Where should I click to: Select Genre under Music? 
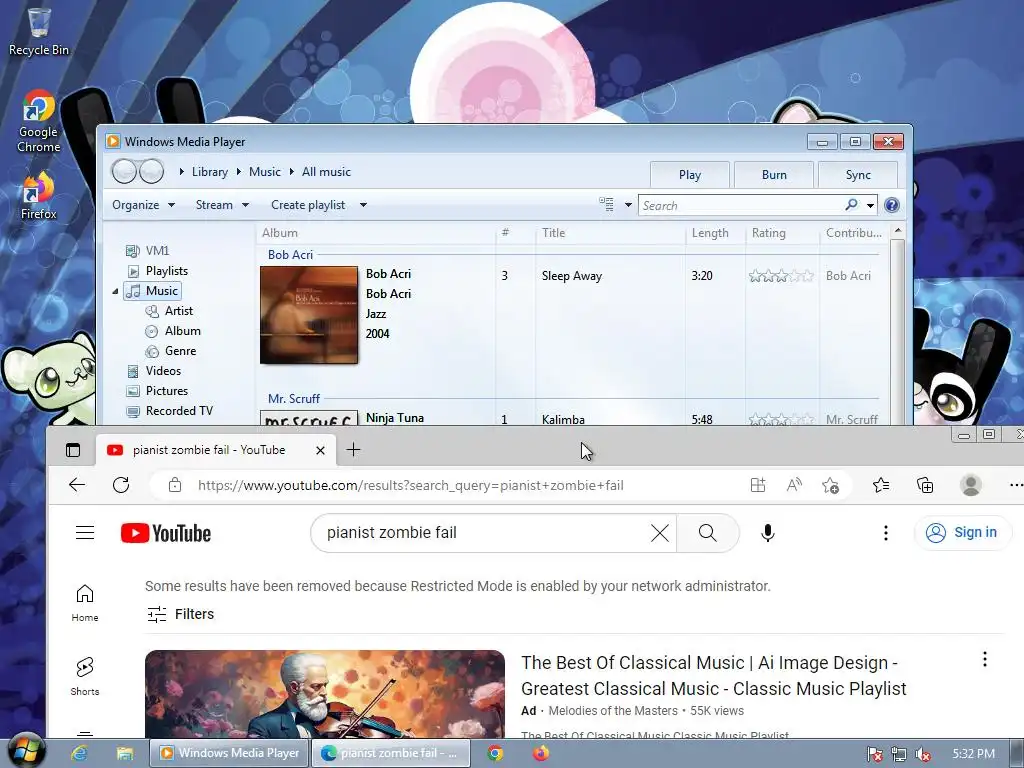pyautogui.click(x=171, y=351)
